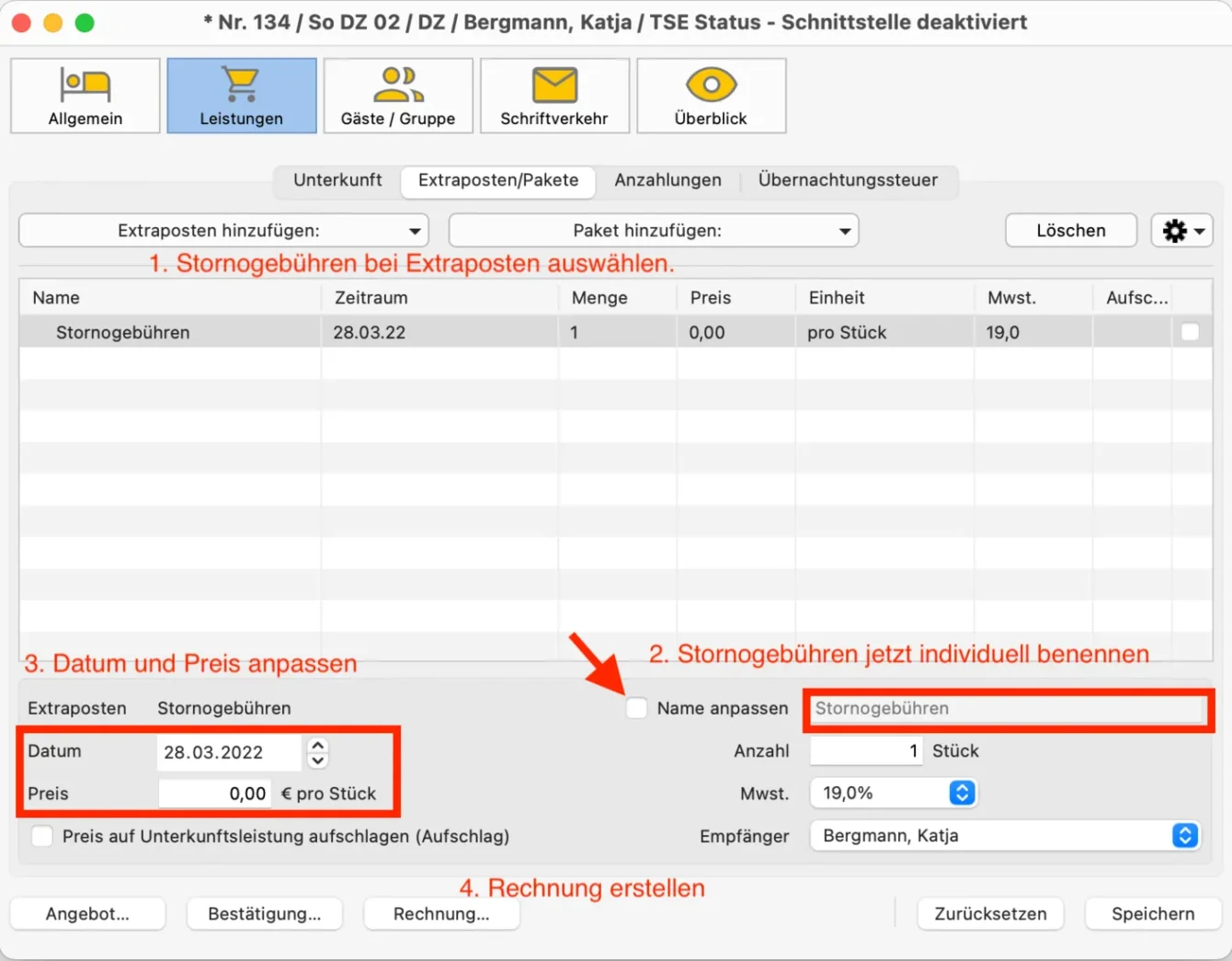The image size is (1232, 961).
Task: Open the Schriftverkehr envelope icon
Action: coord(554,96)
